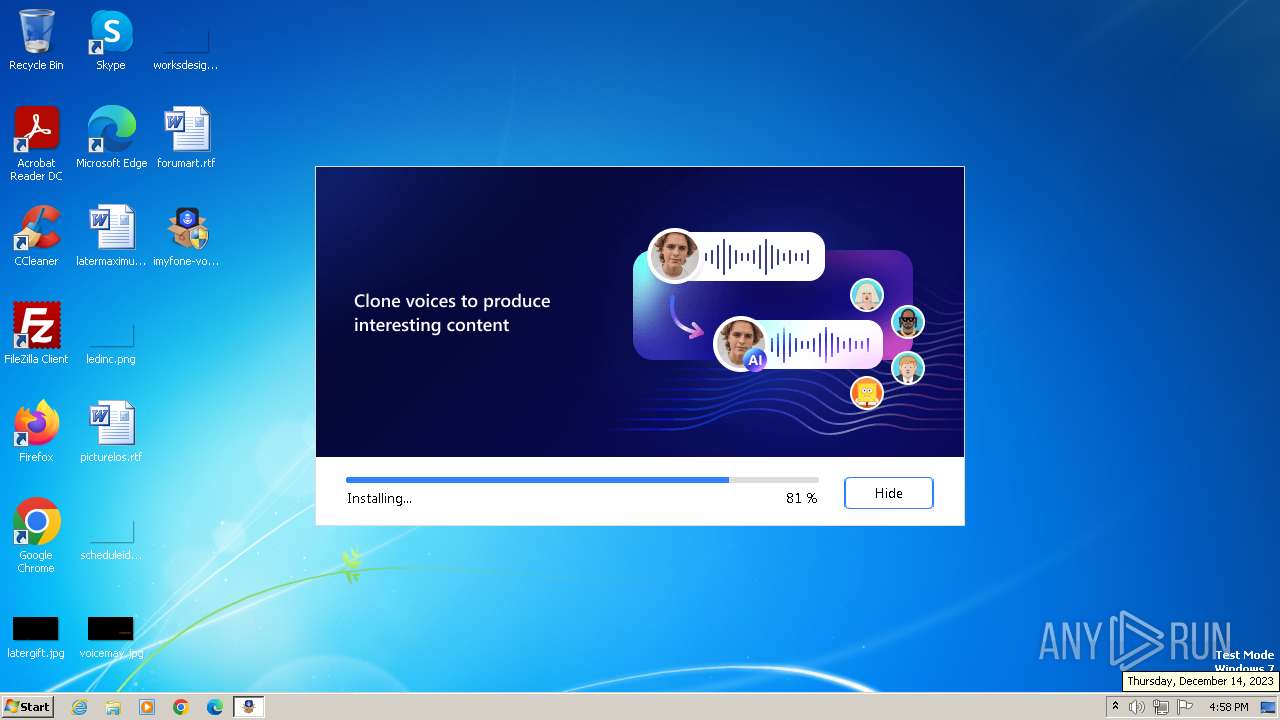Open Acrobat Reader DC shortcut
Screen dimensions: 1280x720
click(36, 144)
